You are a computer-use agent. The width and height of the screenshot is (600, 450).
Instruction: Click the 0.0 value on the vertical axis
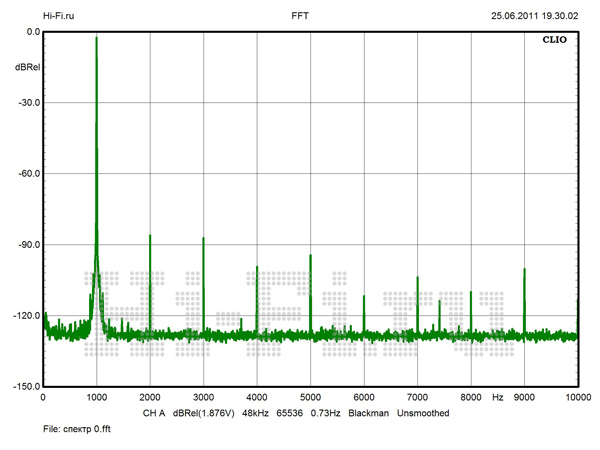point(32,32)
